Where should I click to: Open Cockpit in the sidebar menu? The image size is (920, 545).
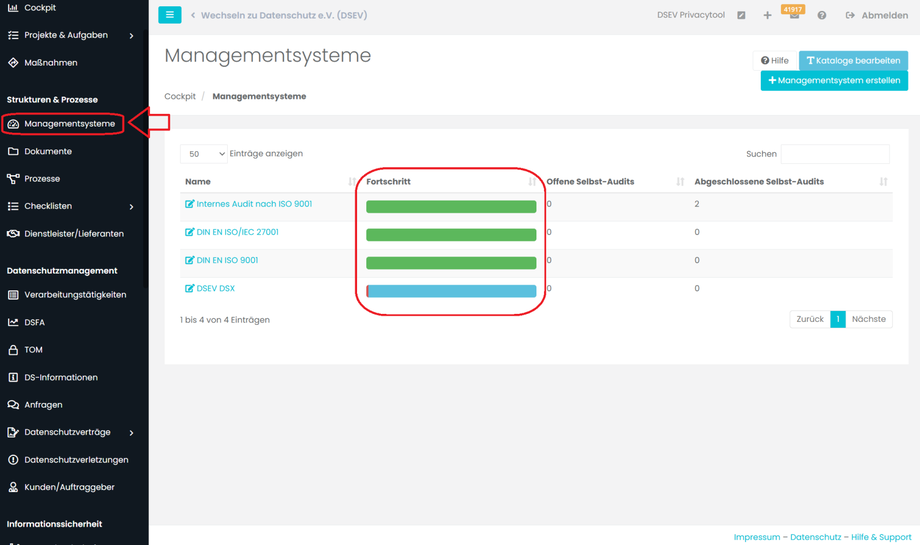pyautogui.click(x=40, y=8)
